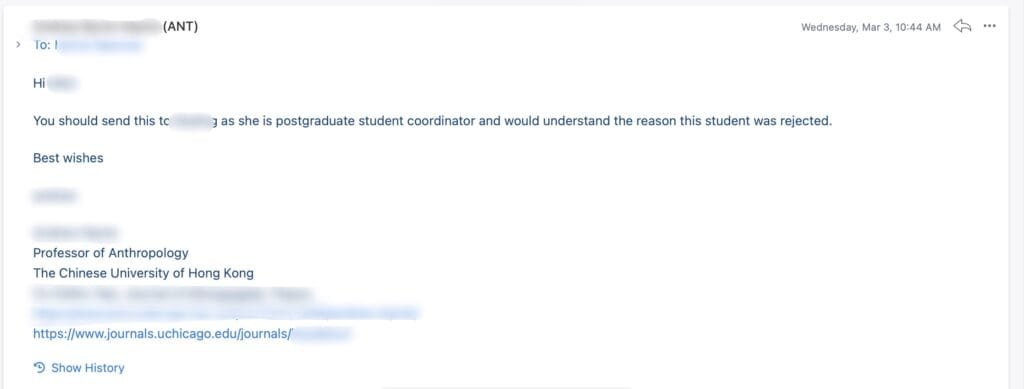Open the journals.uchicago.edu link
Image resolution: width=1024 pixels, height=389 pixels.
click(x=192, y=334)
